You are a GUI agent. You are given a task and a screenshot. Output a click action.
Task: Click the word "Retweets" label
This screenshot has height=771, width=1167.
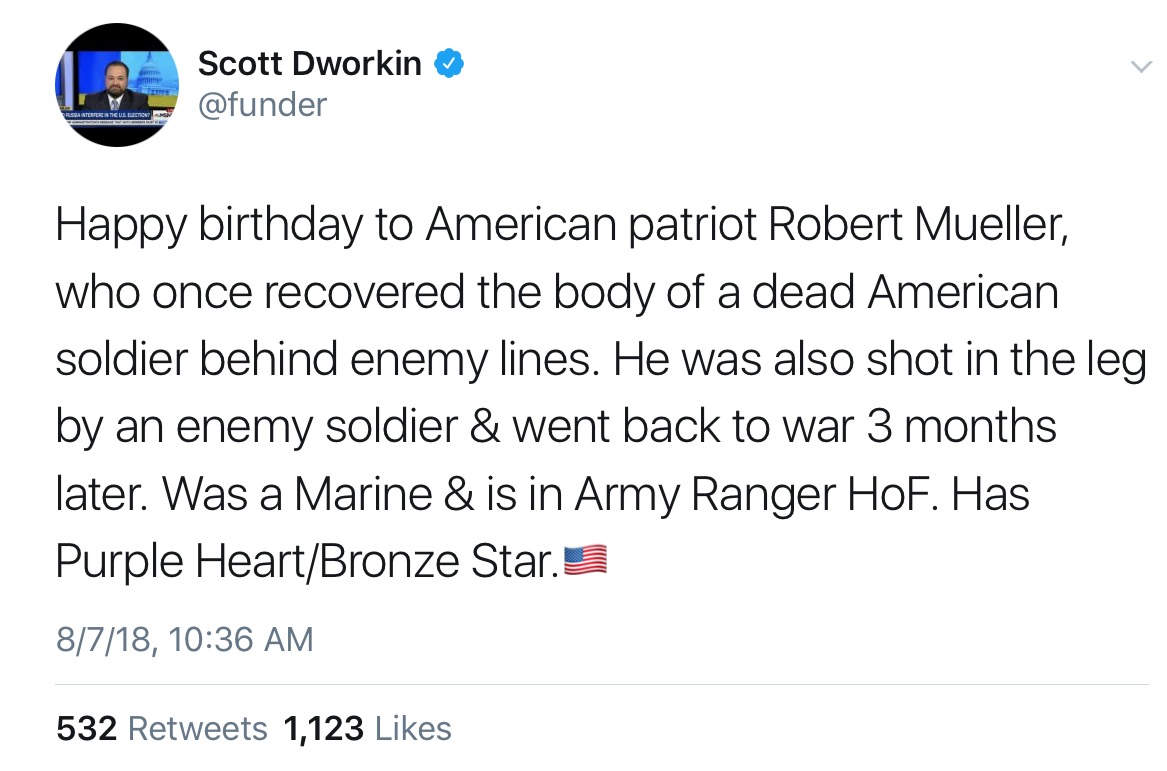(x=198, y=728)
